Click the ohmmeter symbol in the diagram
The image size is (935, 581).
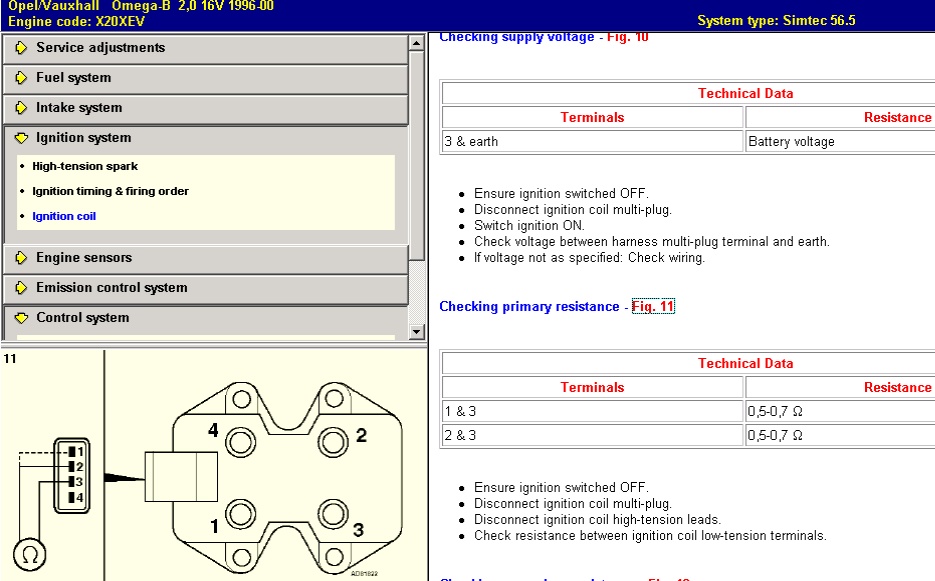29,555
